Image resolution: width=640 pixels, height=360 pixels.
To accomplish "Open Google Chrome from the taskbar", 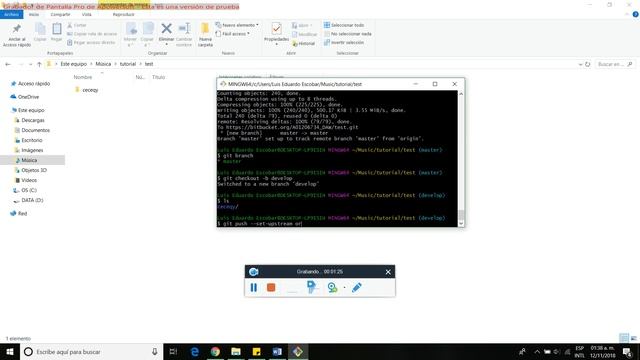I will 215,351.
